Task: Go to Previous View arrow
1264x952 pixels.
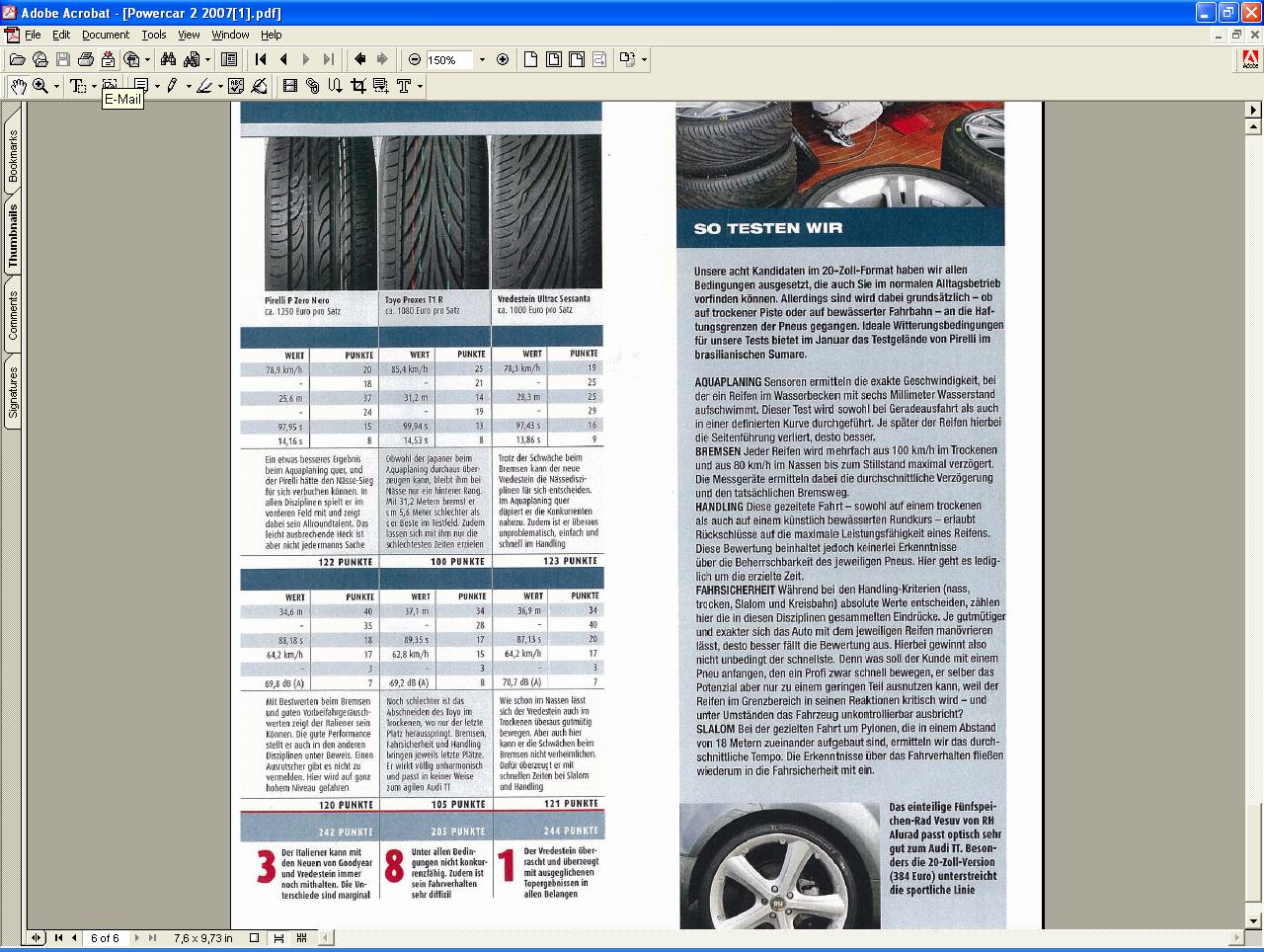Action: (360, 59)
